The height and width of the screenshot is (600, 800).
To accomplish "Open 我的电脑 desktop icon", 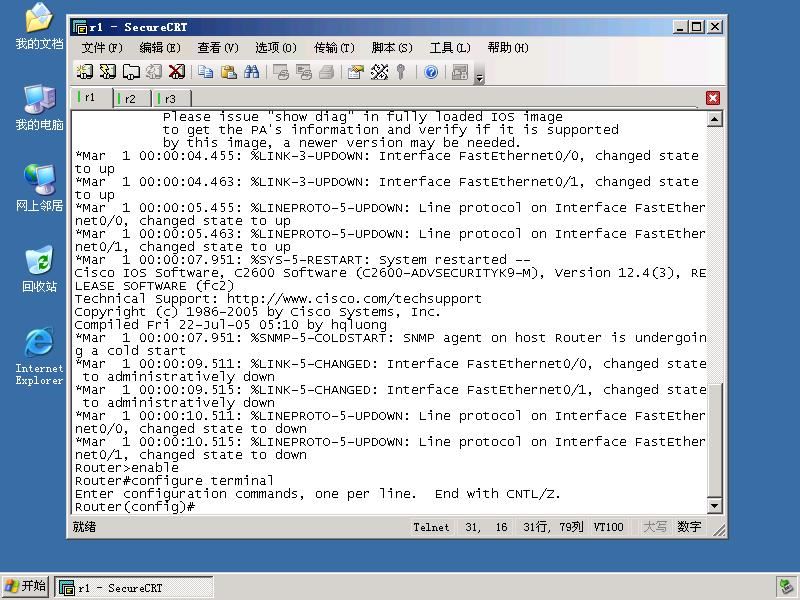I will click(x=39, y=107).
